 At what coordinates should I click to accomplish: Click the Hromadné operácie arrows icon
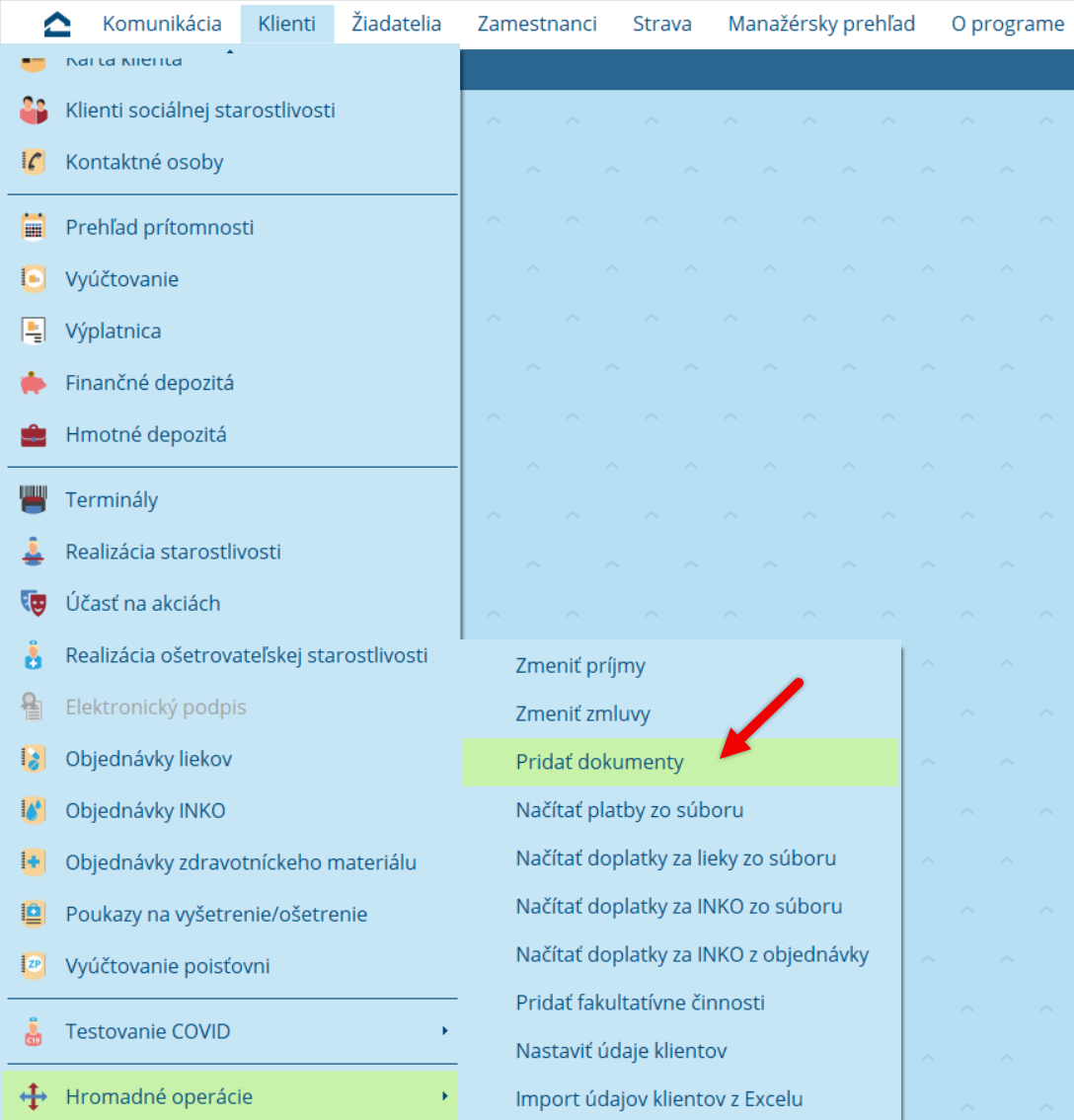click(x=33, y=1096)
